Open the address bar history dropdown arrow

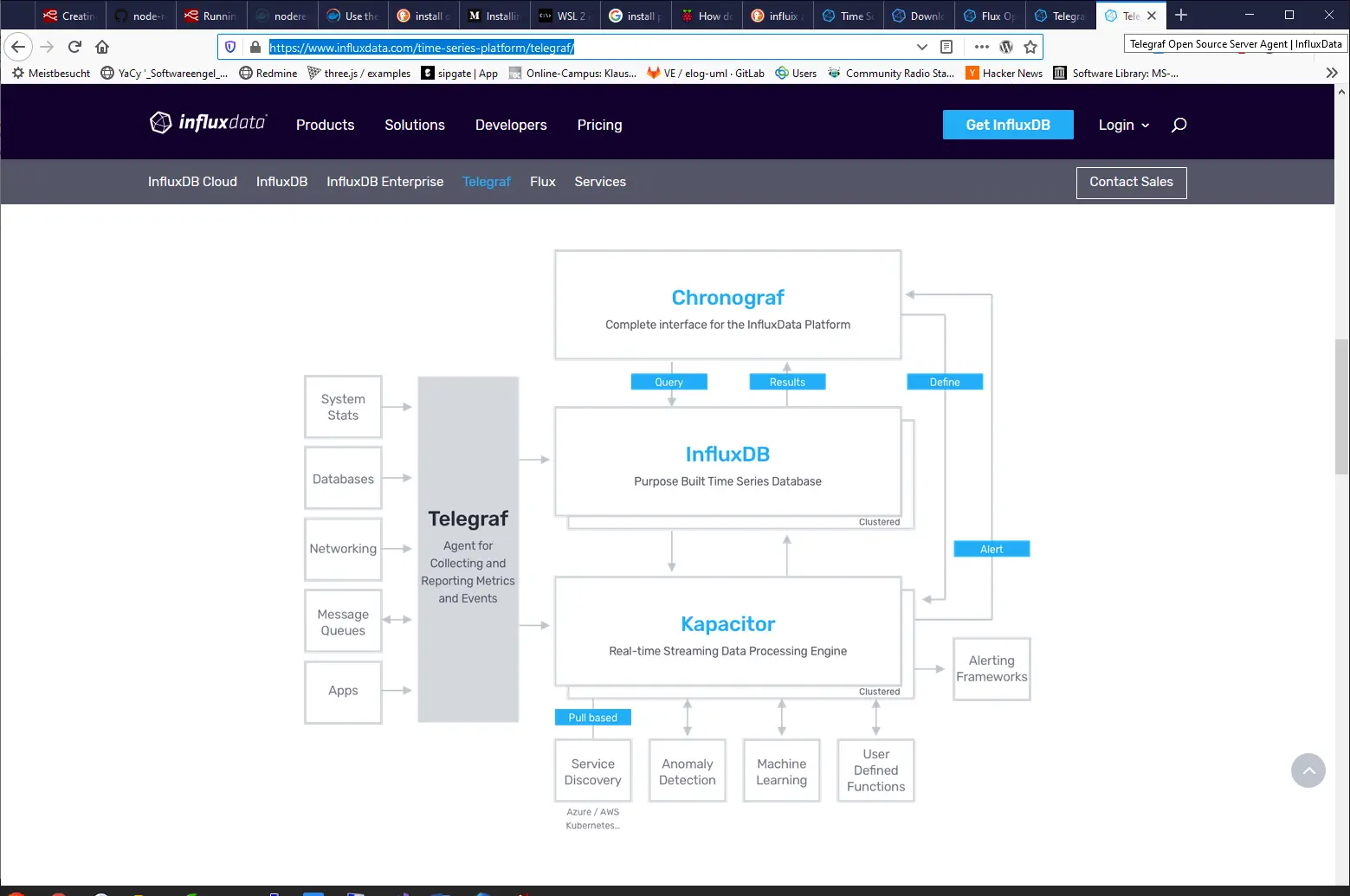(922, 47)
